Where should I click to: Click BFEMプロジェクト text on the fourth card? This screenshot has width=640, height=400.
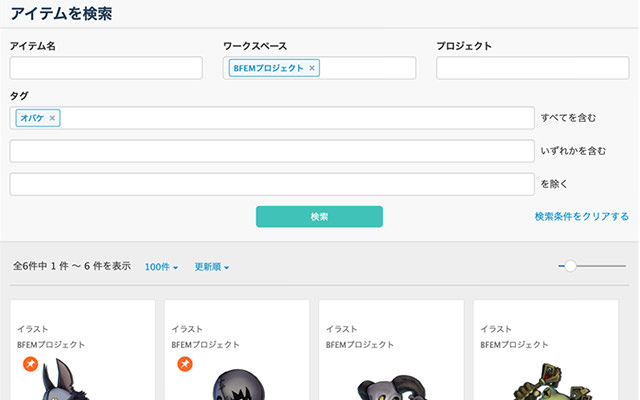point(514,345)
